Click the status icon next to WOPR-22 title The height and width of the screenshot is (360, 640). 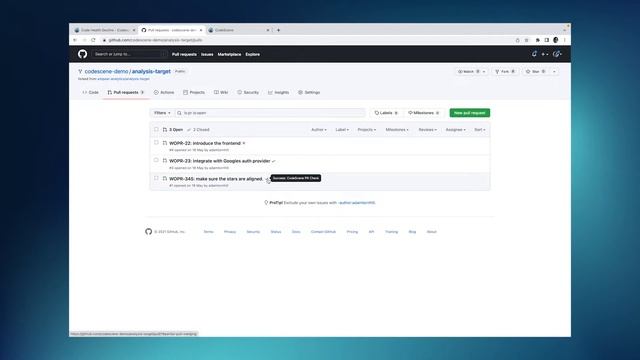click(x=244, y=143)
